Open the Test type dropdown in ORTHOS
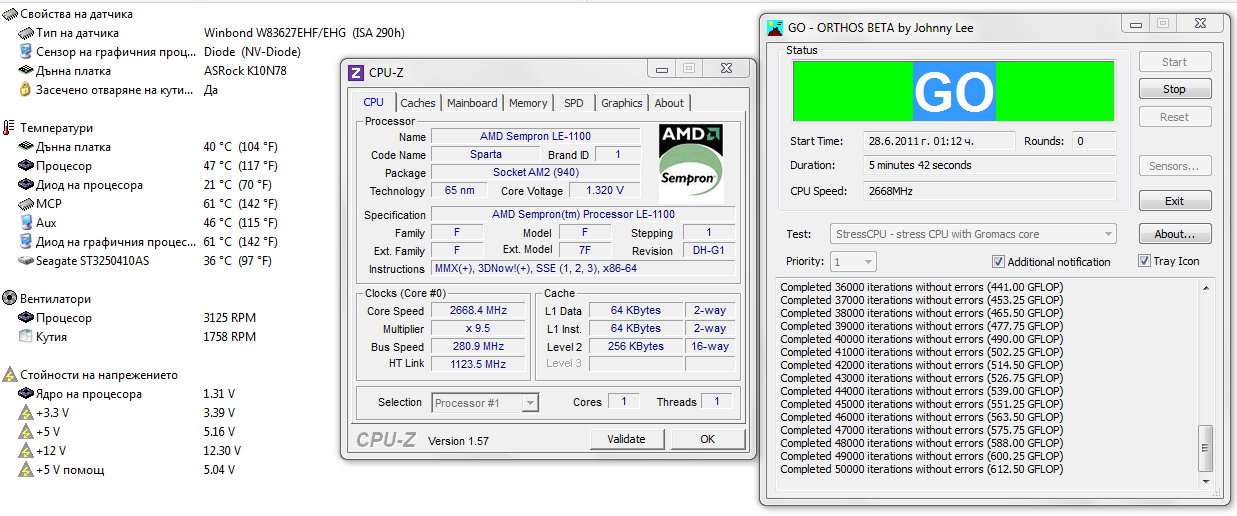 (x=973, y=234)
